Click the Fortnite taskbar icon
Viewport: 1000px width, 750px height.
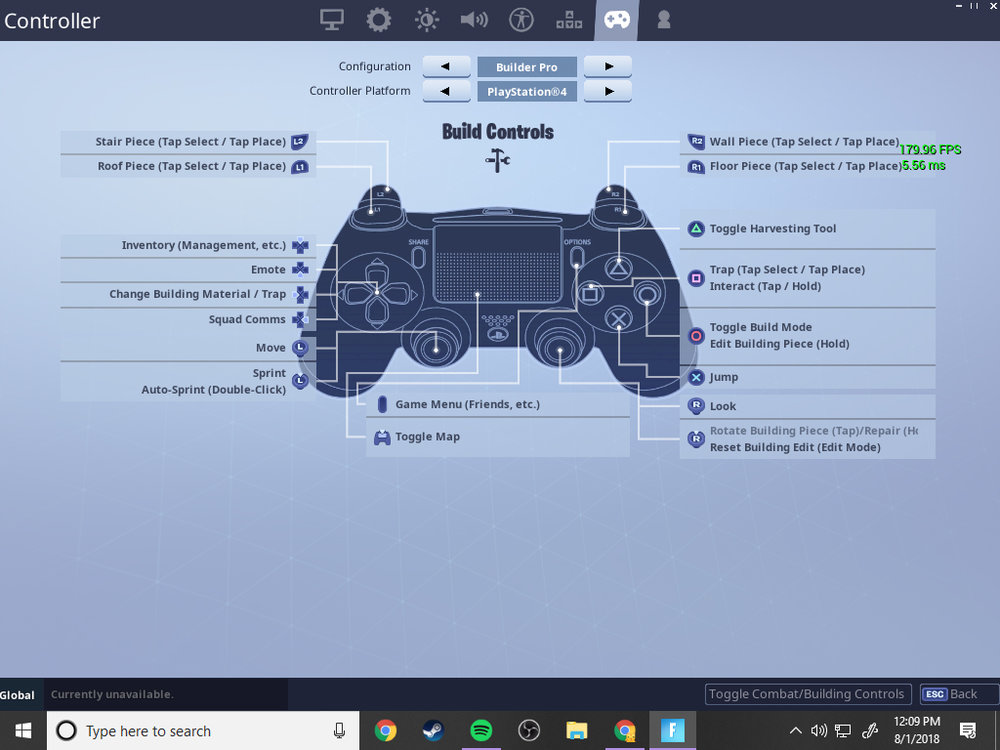[x=672, y=731]
